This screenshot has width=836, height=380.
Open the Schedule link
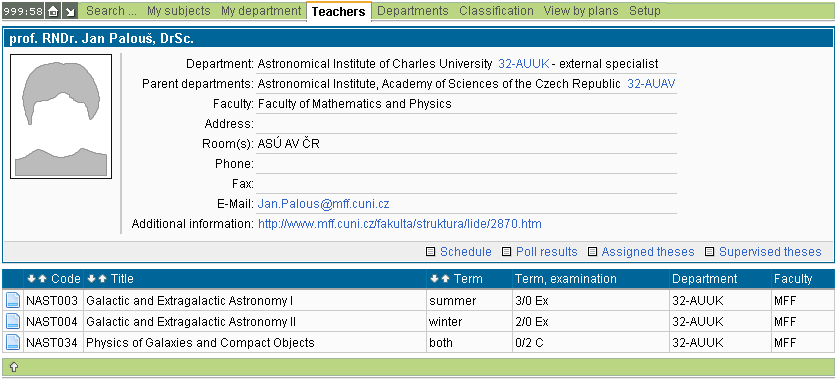[466, 252]
